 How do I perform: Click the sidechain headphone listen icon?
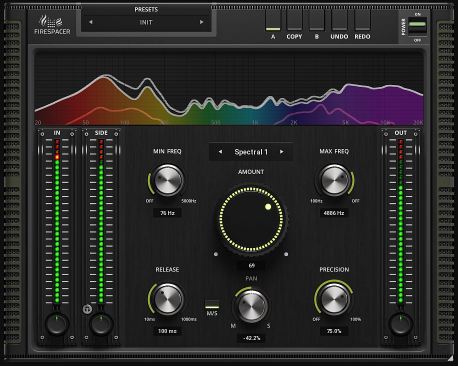[x=87, y=309]
